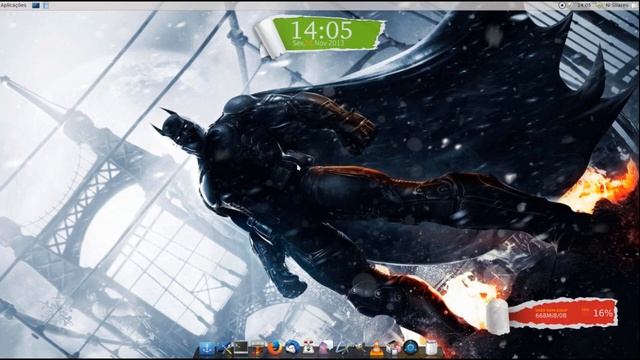This screenshot has height=360, width=640.
Task: Switch to the light second workspace in panel
Action: coord(45,5)
